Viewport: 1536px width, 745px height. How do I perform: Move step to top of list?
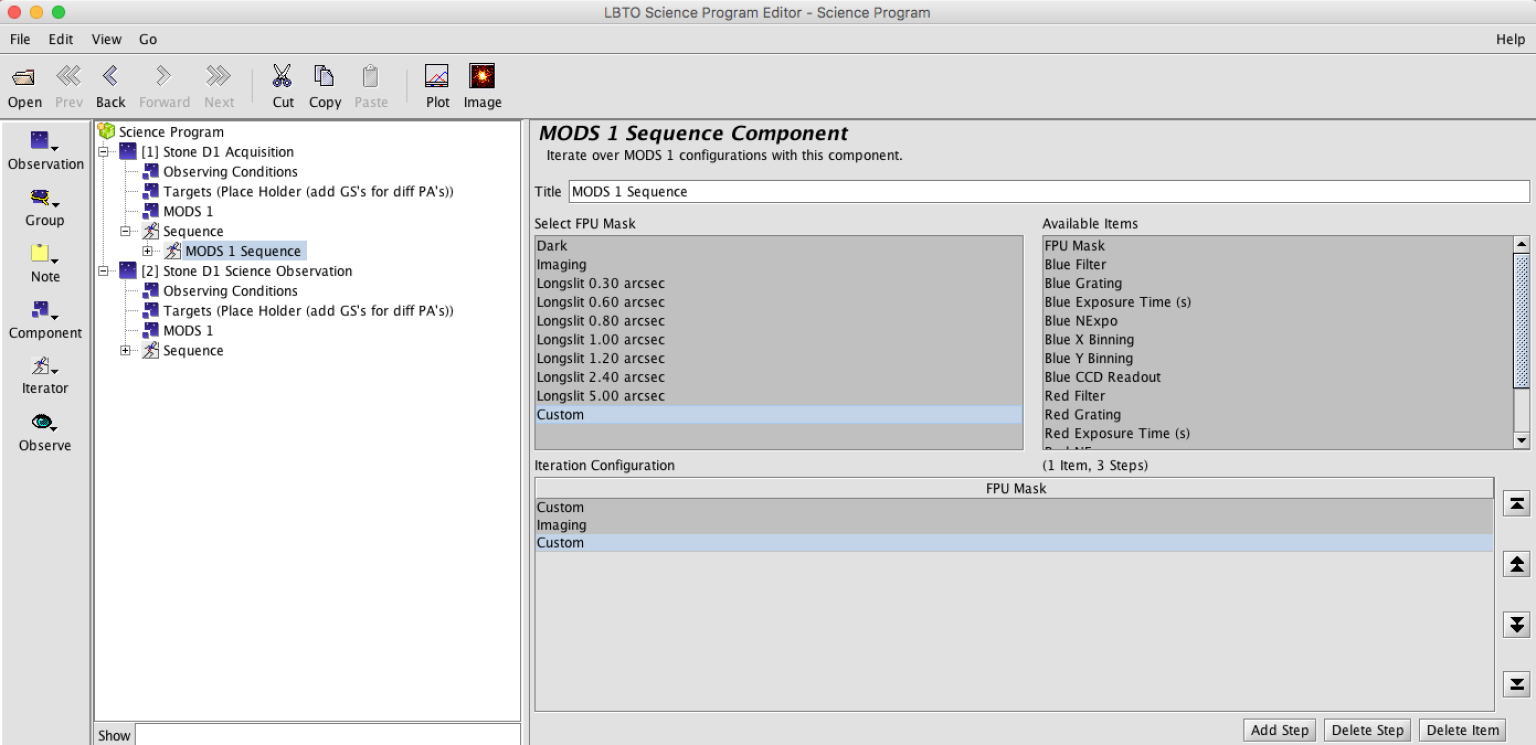[1517, 504]
